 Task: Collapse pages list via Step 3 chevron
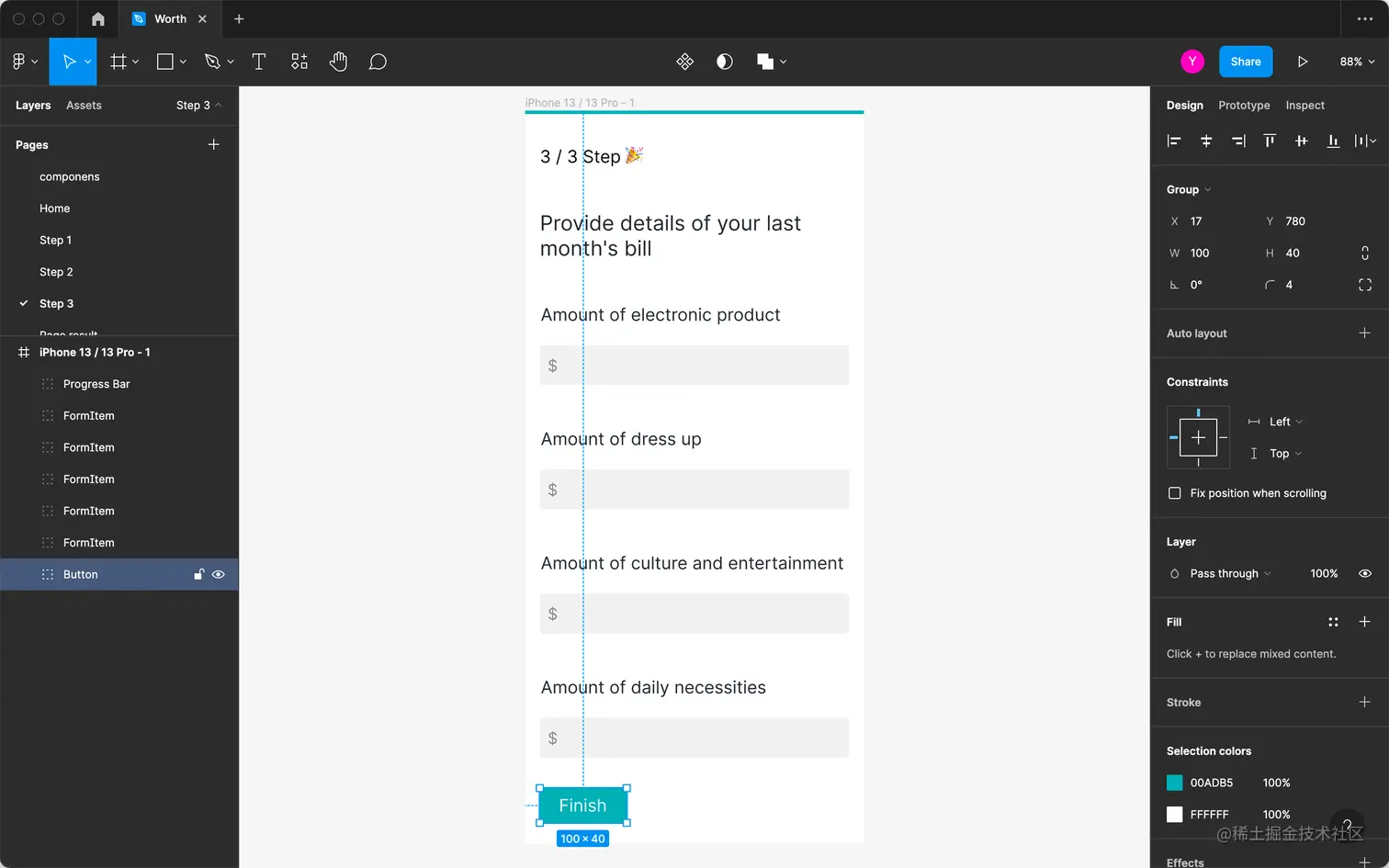218,105
